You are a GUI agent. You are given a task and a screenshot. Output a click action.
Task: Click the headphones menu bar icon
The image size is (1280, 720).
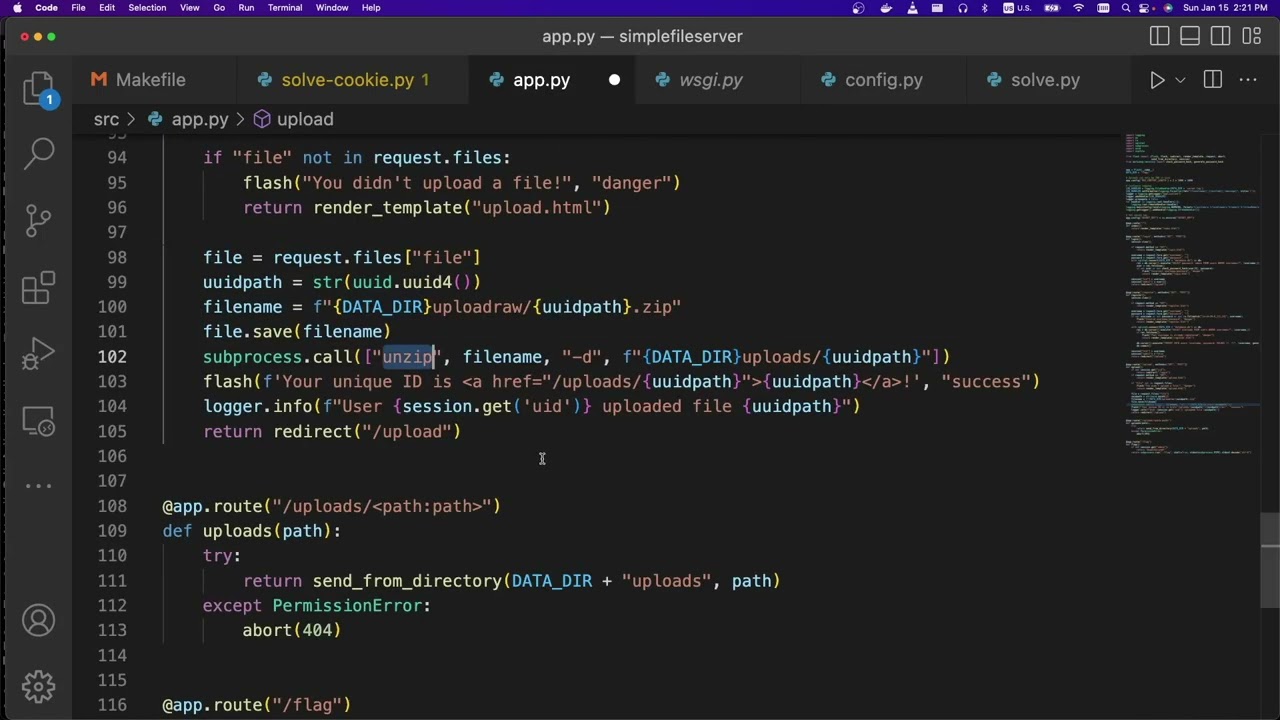962,8
